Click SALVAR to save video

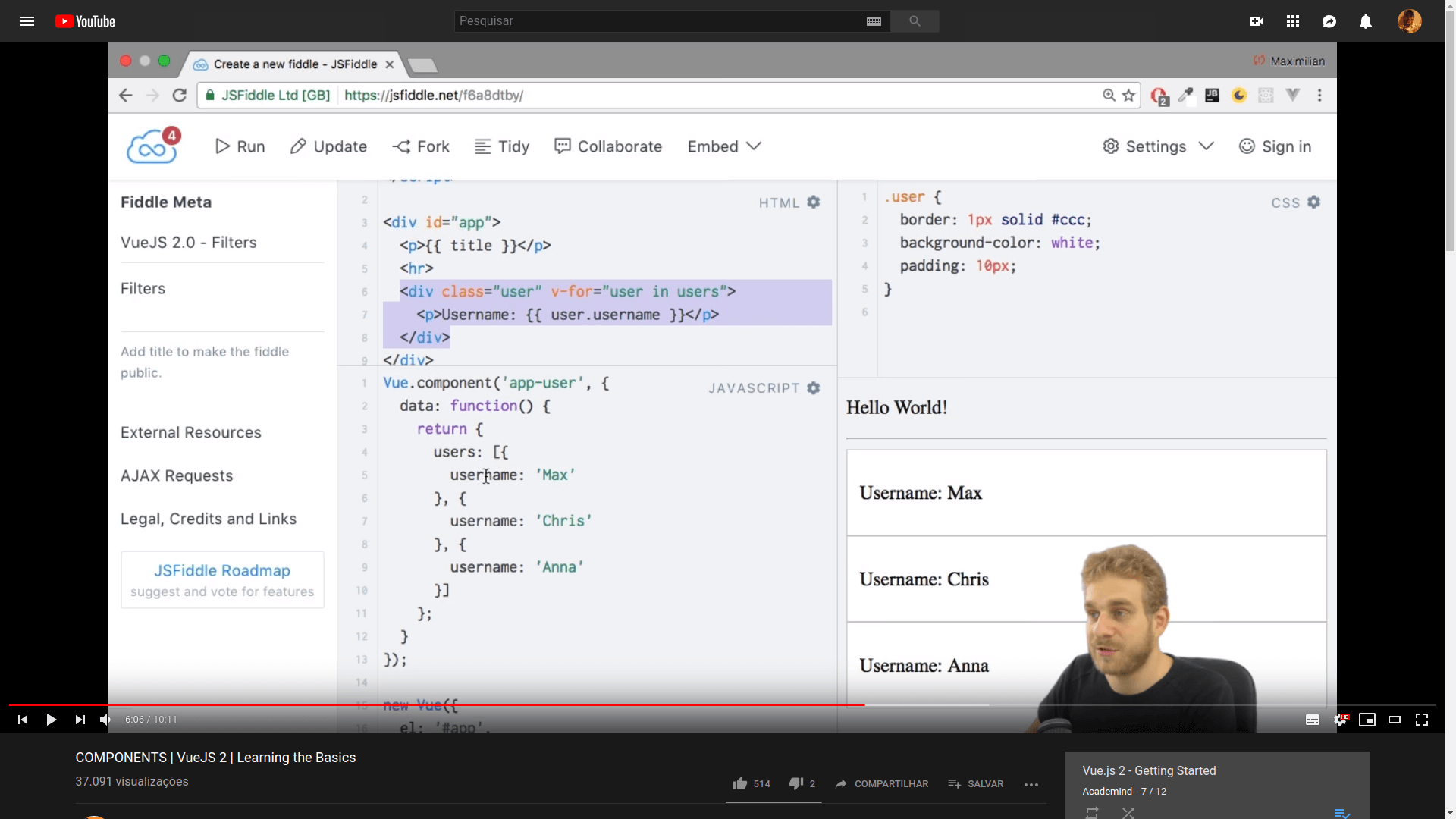pyautogui.click(x=976, y=783)
